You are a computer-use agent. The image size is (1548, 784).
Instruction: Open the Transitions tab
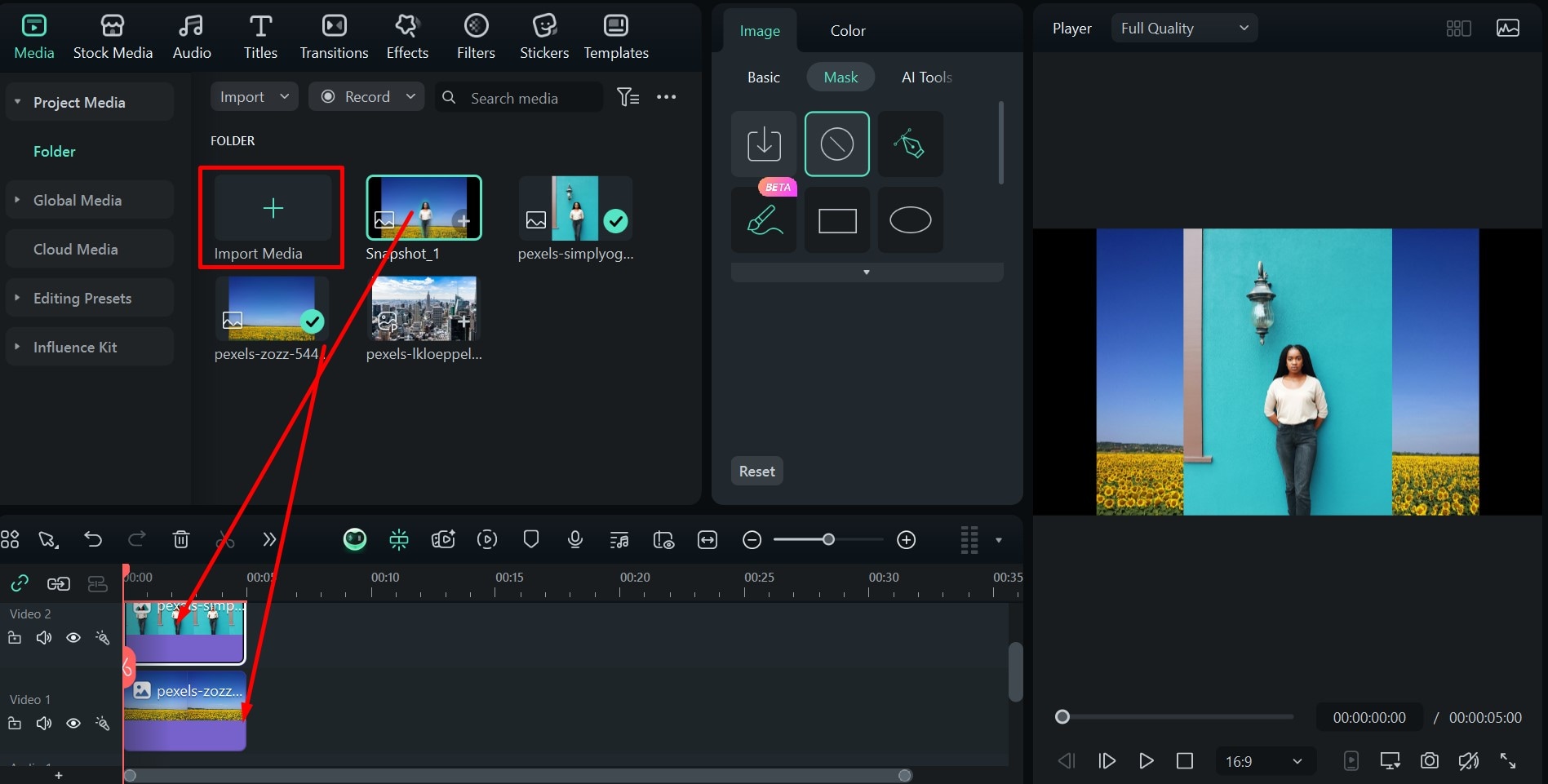pos(334,38)
